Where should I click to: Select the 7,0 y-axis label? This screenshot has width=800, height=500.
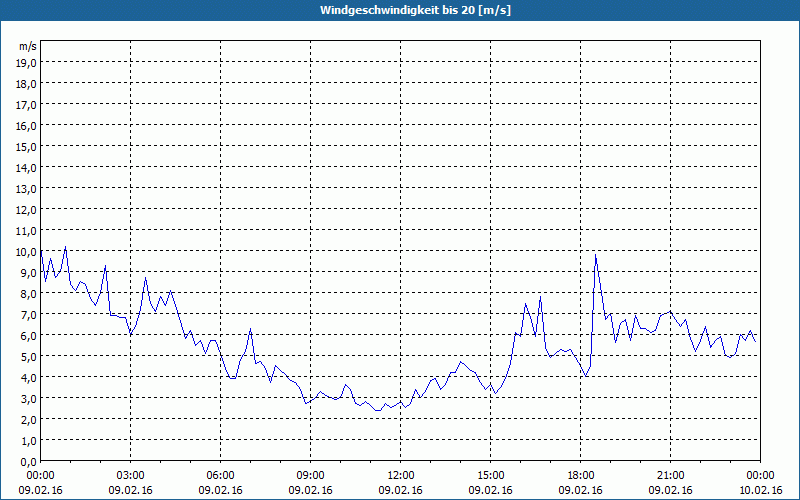28,314
